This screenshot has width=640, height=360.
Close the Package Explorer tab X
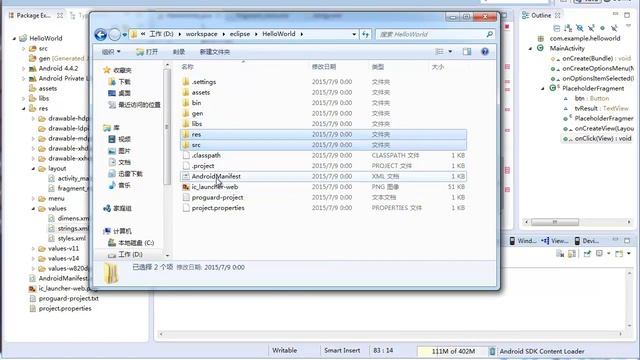tap(60, 16)
